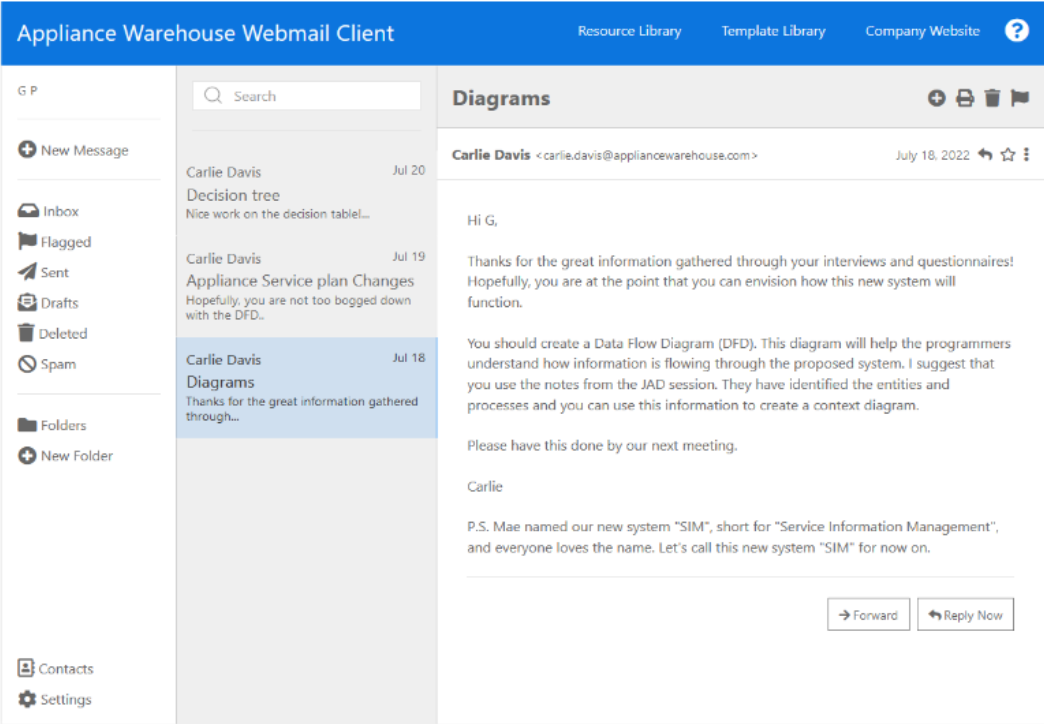Reply using the curved reply arrow icon

coord(985,155)
